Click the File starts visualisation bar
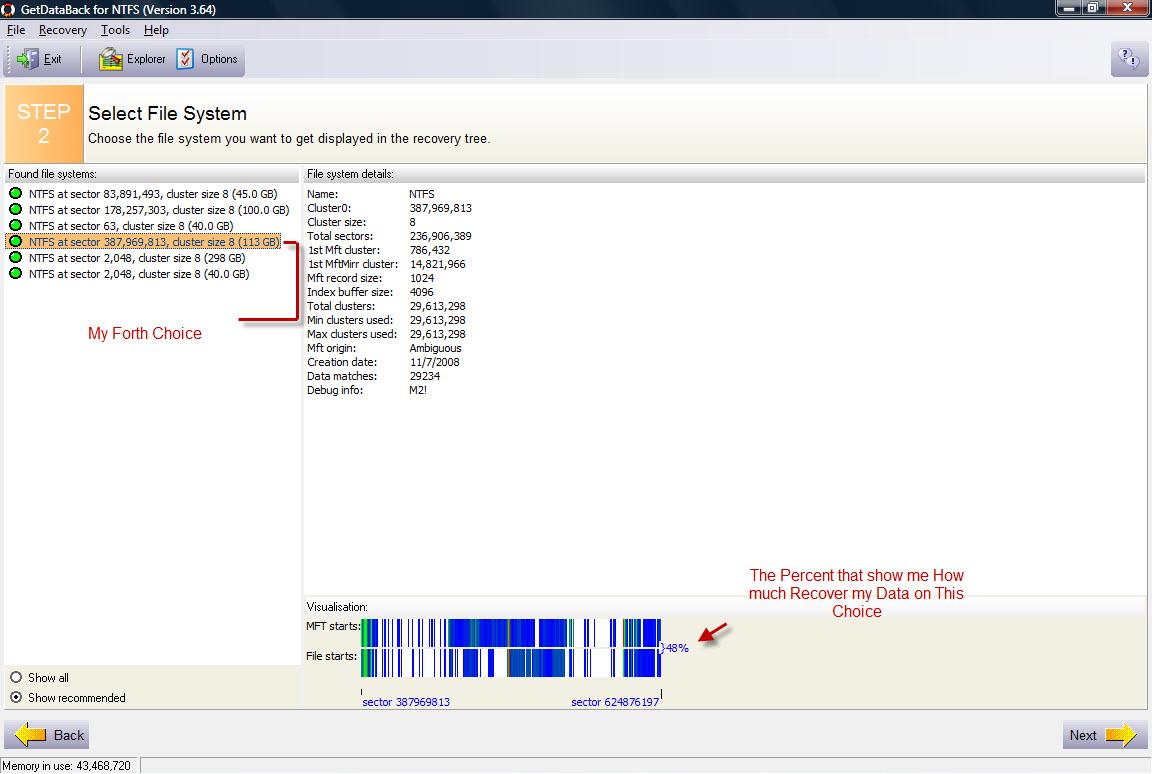 tap(511, 662)
